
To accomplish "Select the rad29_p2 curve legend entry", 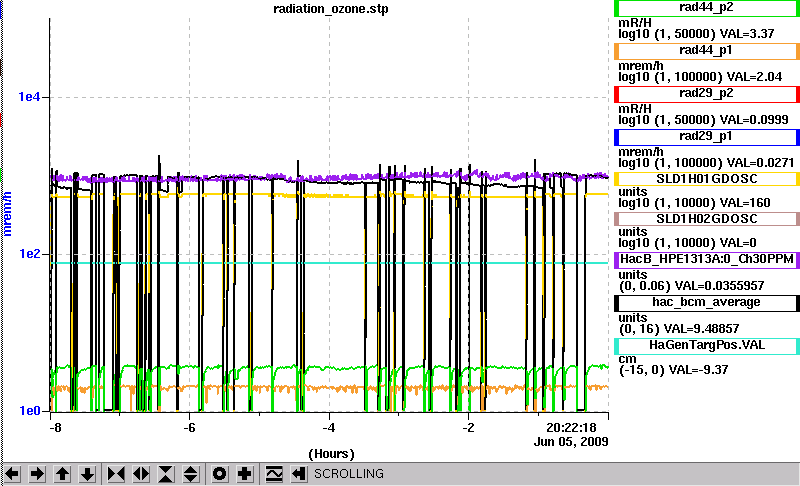I will click(706, 93).
